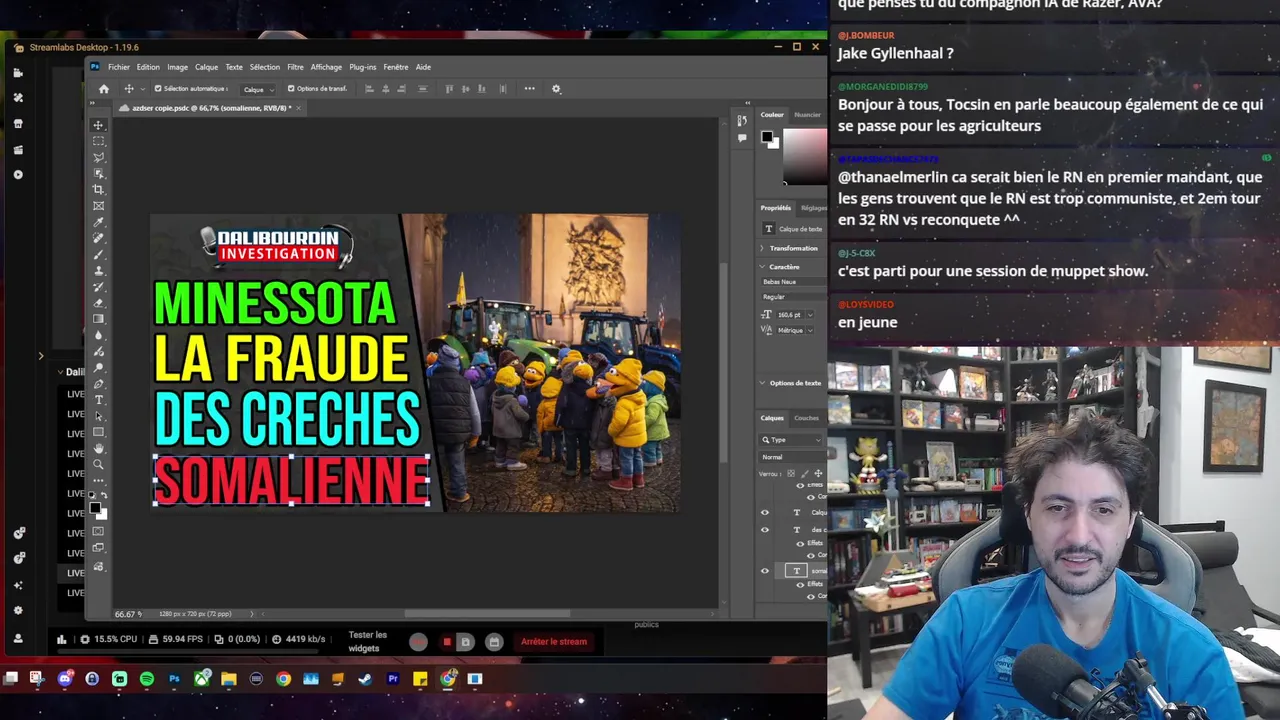Image resolution: width=1280 pixels, height=720 pixels.
Task: Click the 160,6 pt font size field
Action: point(791,314)
